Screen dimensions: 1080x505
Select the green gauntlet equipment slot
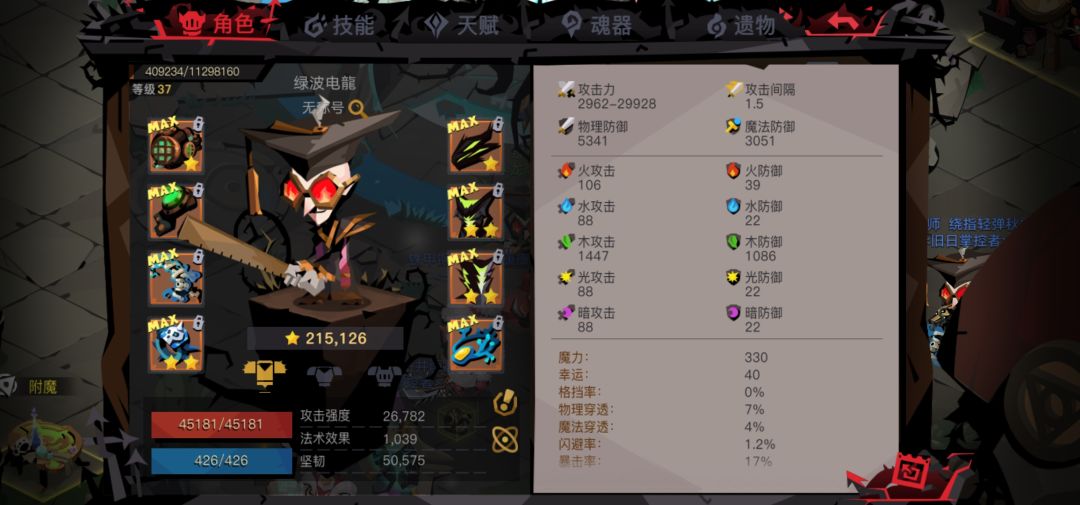(x=176, y=212)
